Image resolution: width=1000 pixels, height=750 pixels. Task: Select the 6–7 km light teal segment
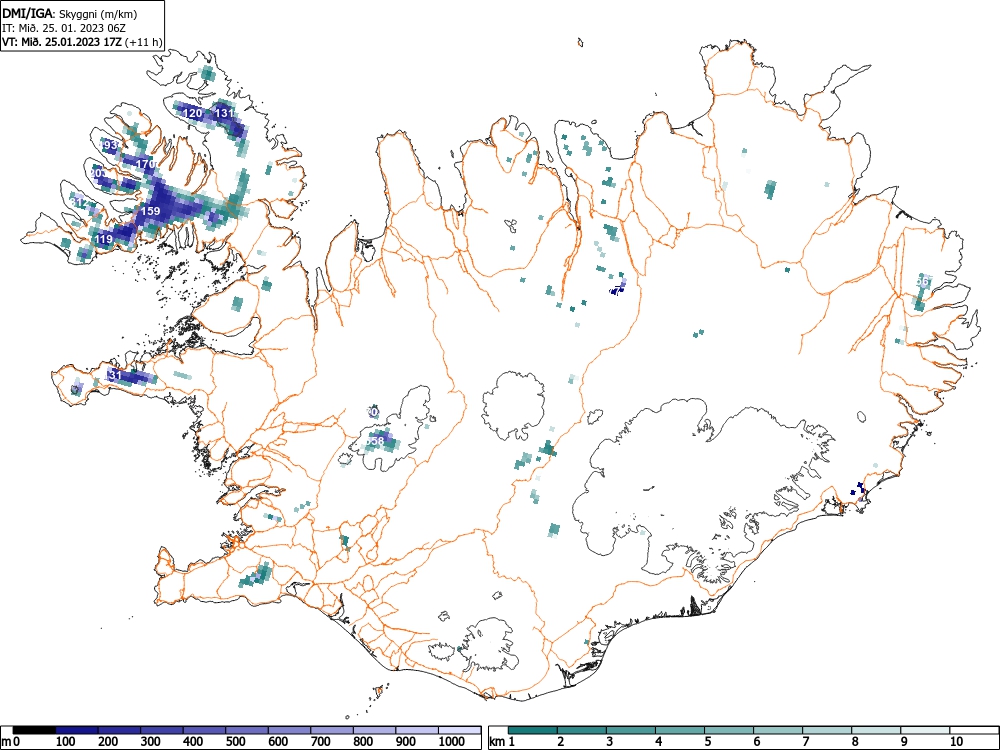(x=778, y=730)
